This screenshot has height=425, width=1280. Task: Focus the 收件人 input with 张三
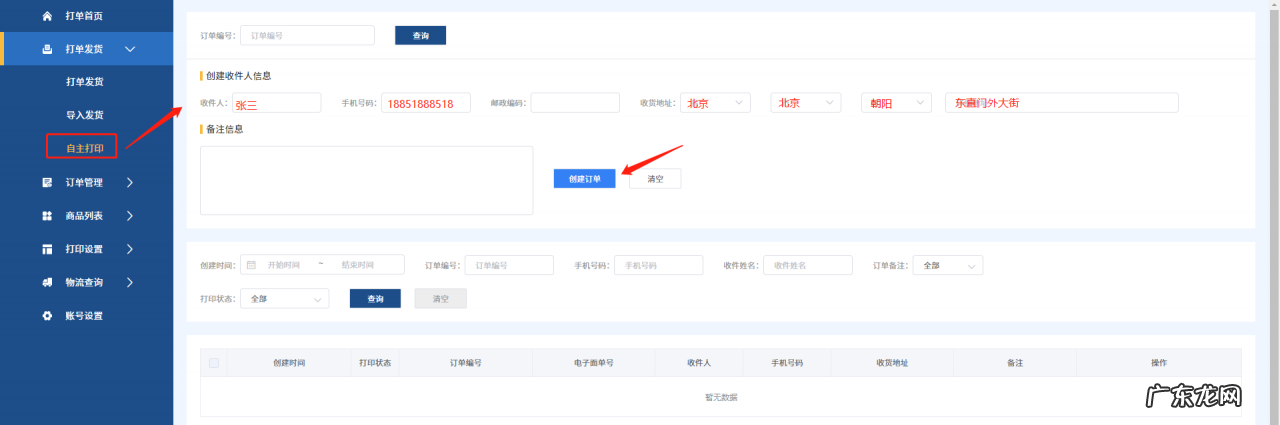click(x=276, y=103)
